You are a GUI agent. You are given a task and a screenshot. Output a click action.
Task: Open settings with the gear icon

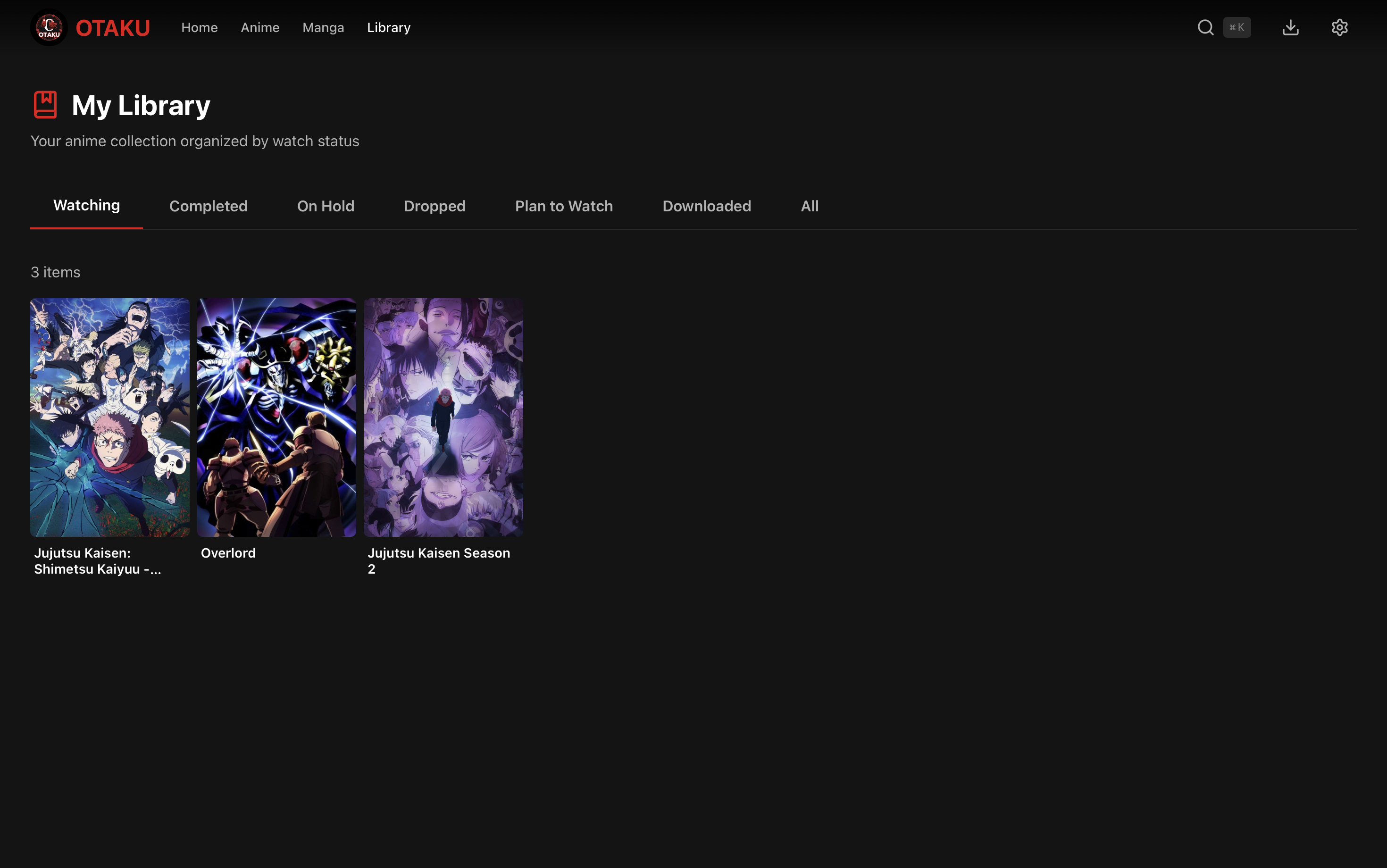coord(1339,27)
